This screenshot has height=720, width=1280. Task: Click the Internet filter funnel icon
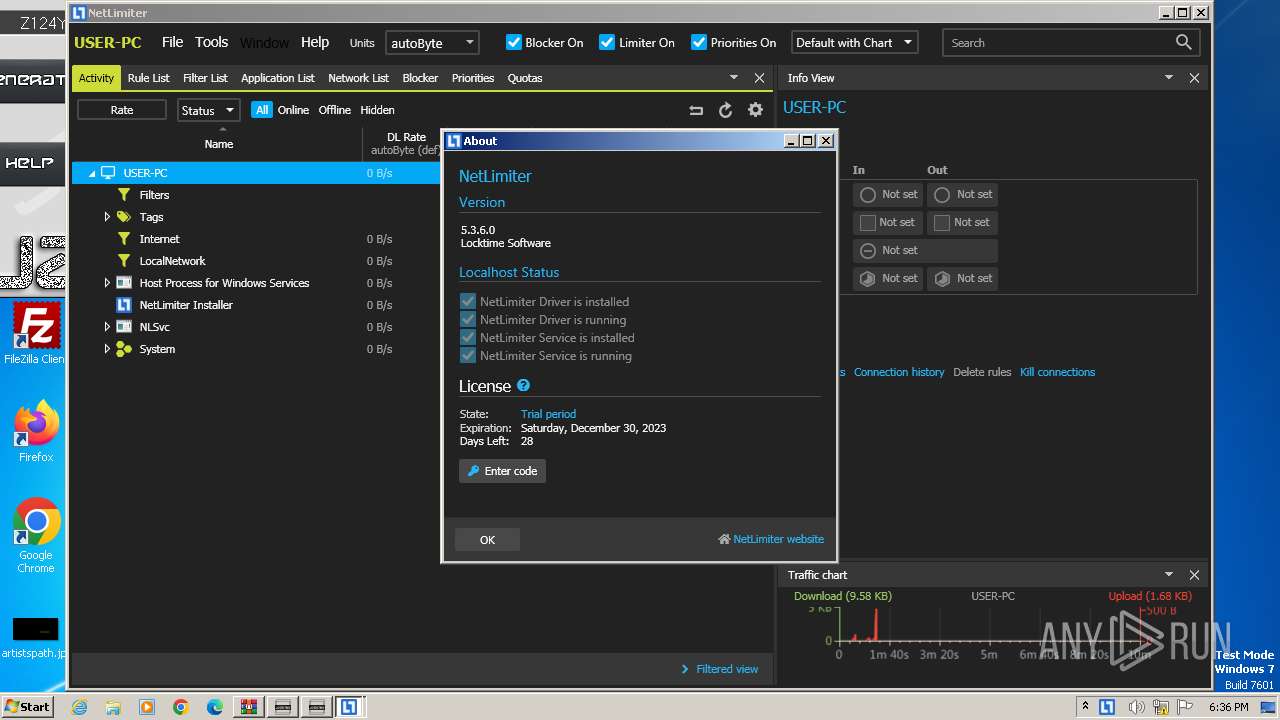[x=124, y=239]
